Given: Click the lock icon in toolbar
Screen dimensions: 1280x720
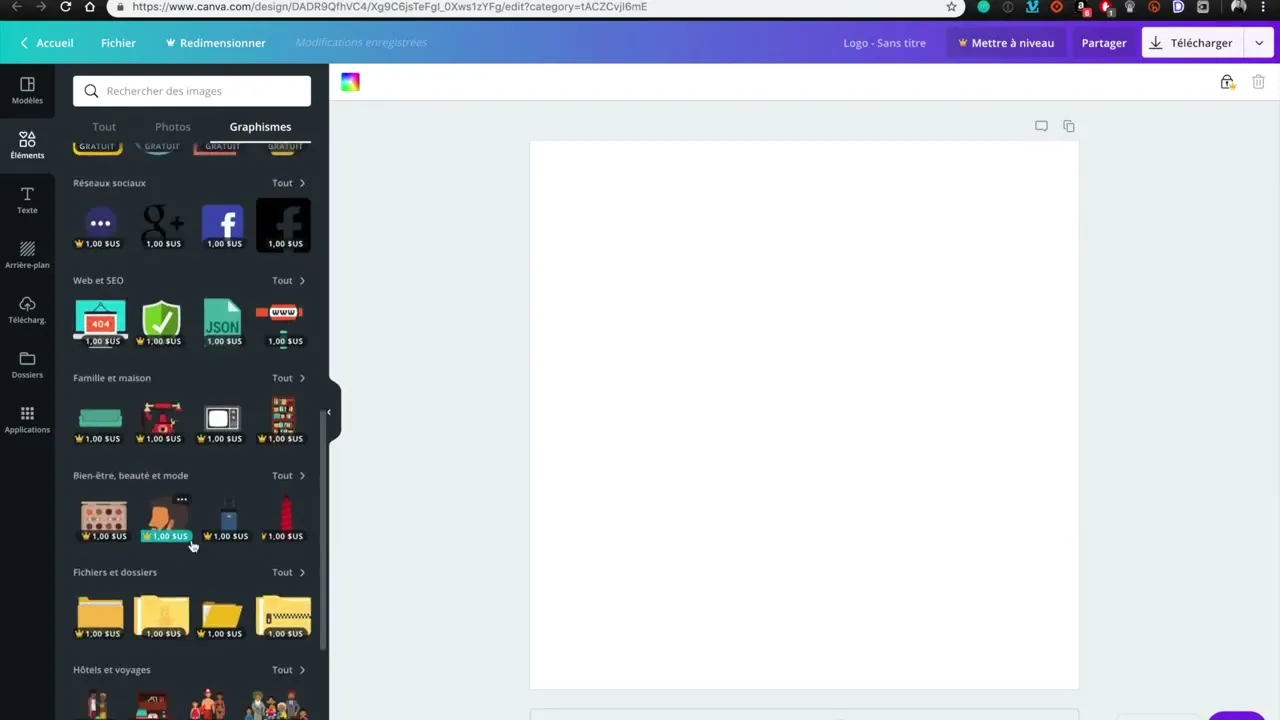Looking at the screenshot, I should coord(1227,82).
